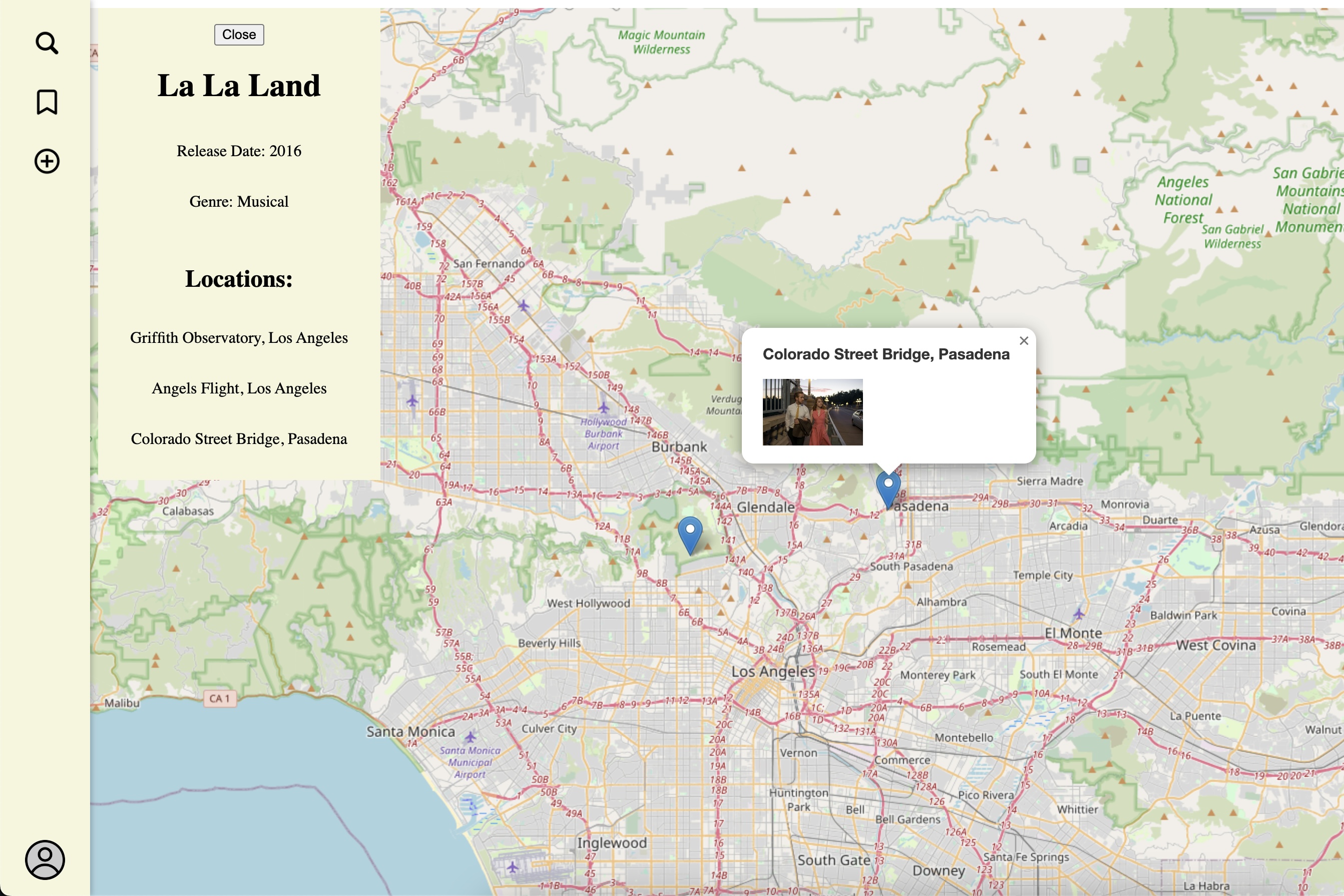Select Griffith Observatory, Los Angeles location
This screenshot has height=896, width=1344.
(x=239, y=338)
